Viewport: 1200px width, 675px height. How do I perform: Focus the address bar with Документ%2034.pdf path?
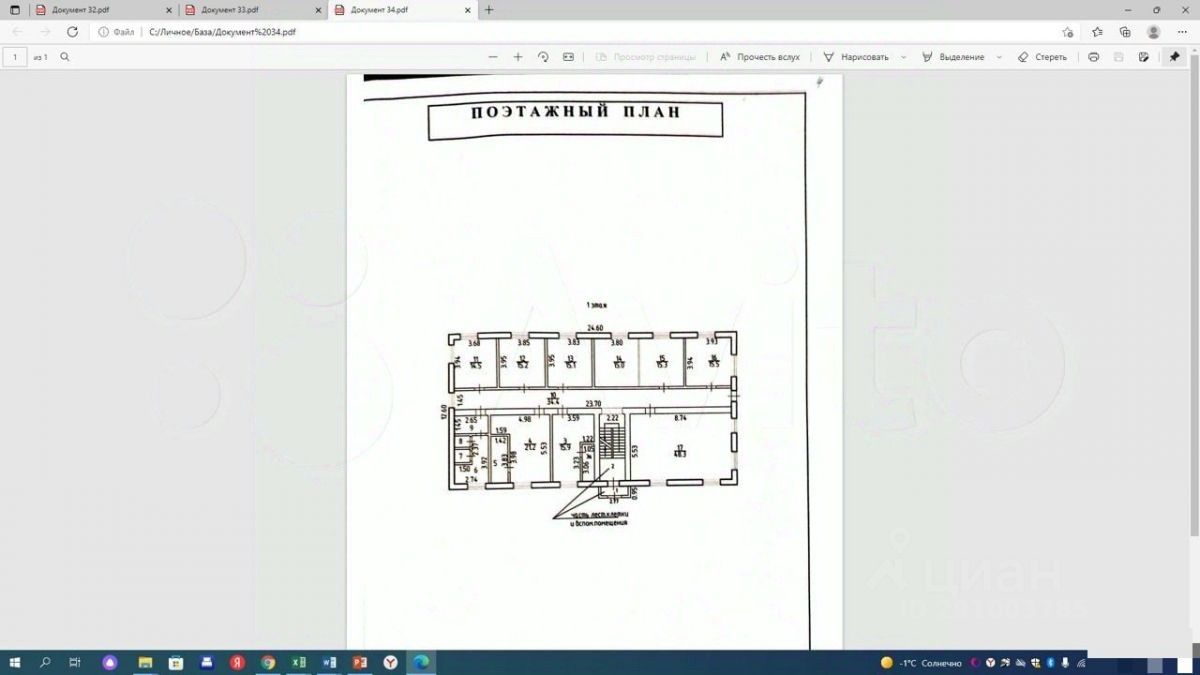(x=222, y=32)
